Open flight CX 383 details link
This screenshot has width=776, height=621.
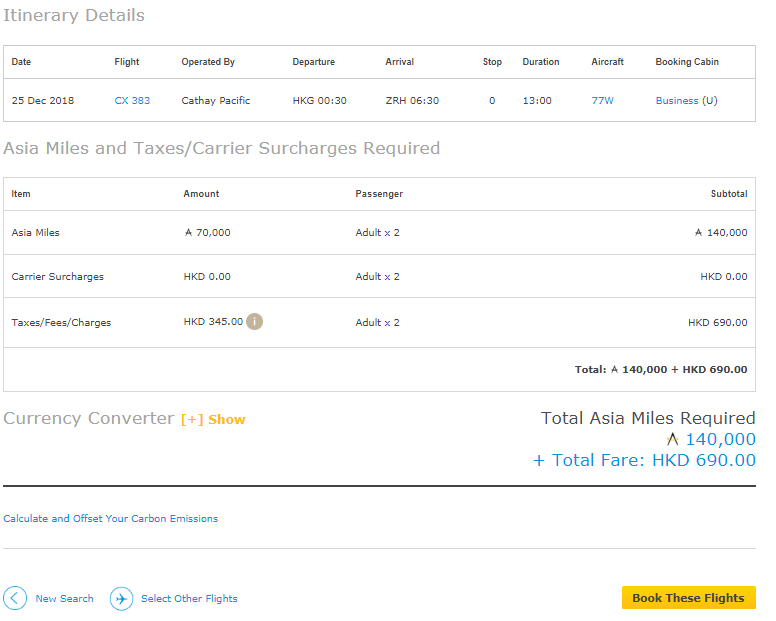point(132,100)
